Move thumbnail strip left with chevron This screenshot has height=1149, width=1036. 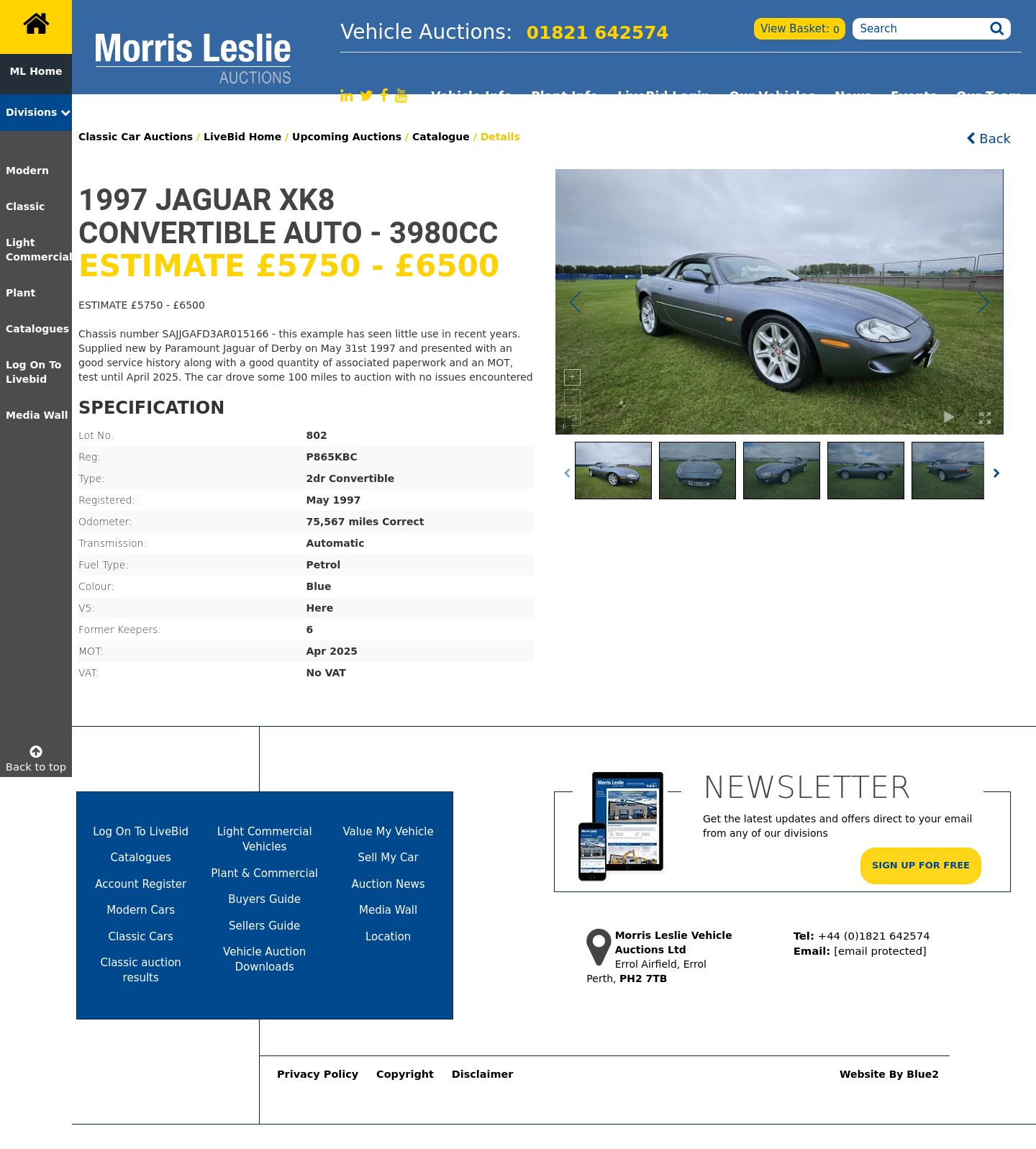tap(567, 473)
